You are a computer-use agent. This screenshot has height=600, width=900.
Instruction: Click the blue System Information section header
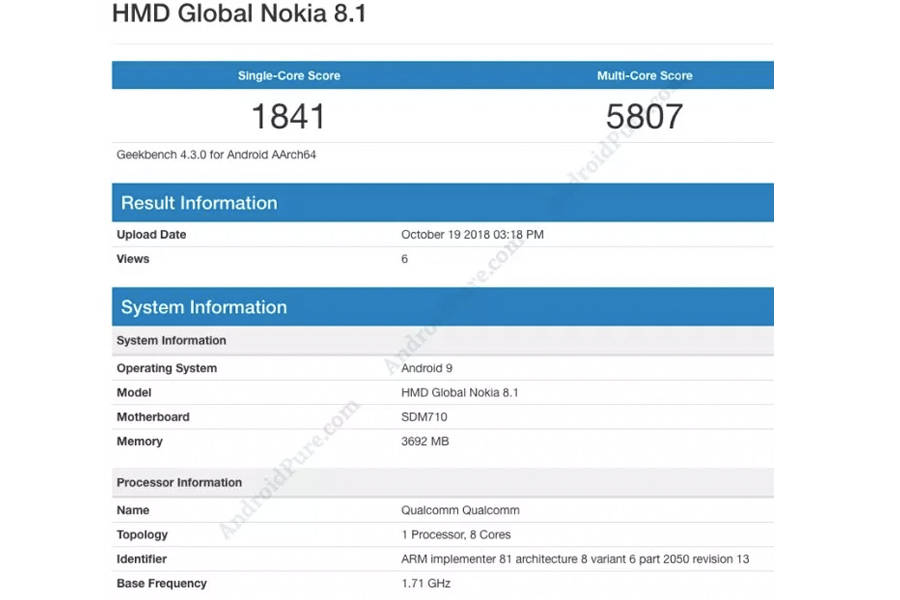[443, 307]
